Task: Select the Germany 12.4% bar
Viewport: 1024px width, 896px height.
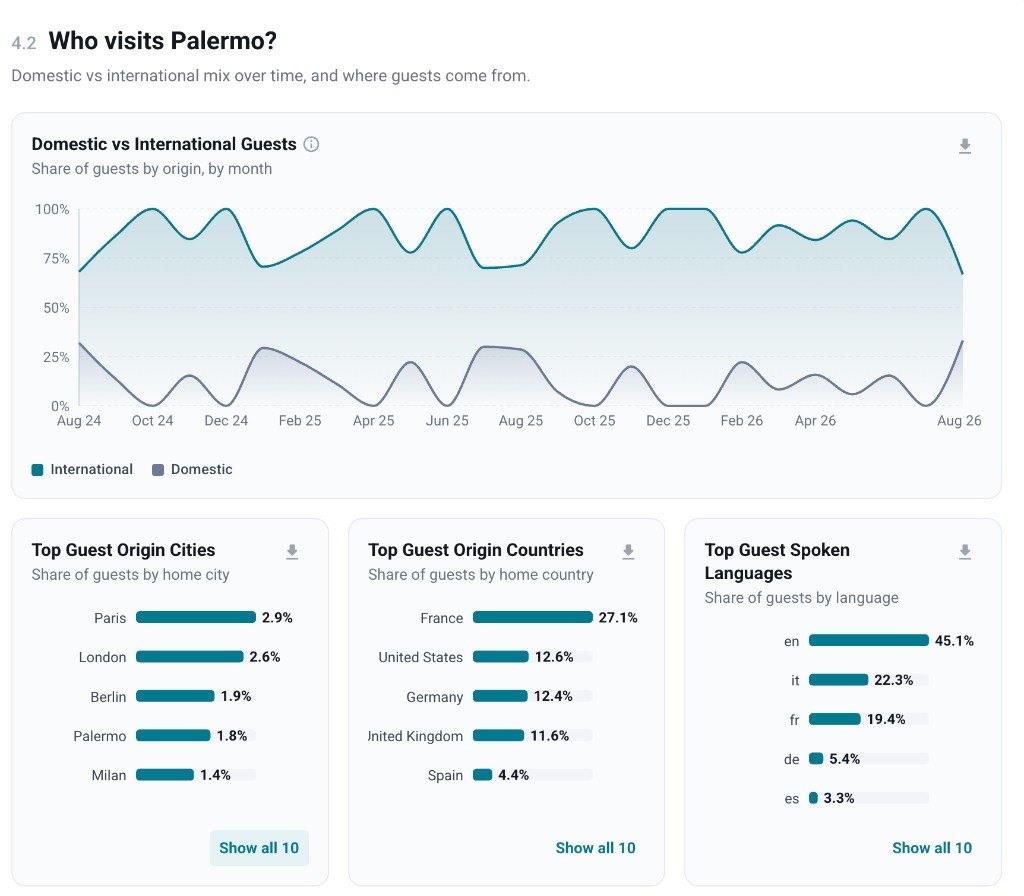Action: [500, 696]
